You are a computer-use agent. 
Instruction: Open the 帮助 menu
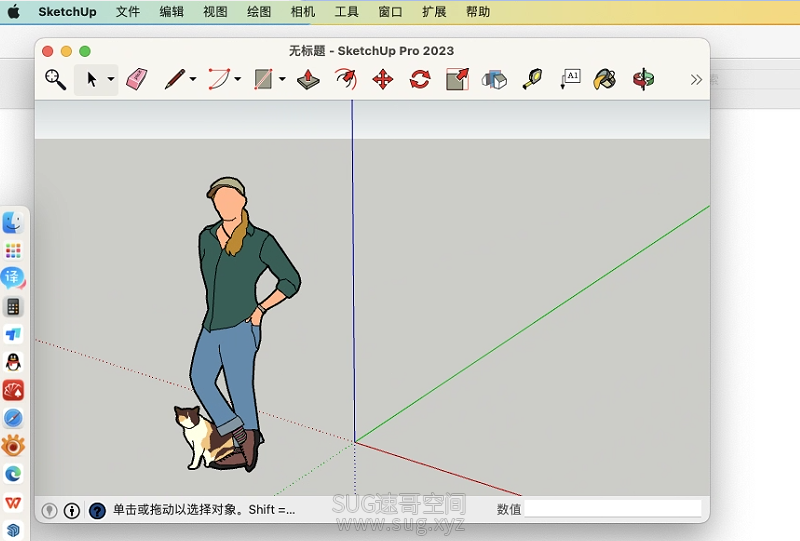pyautogui.click(x=478, y=12)
